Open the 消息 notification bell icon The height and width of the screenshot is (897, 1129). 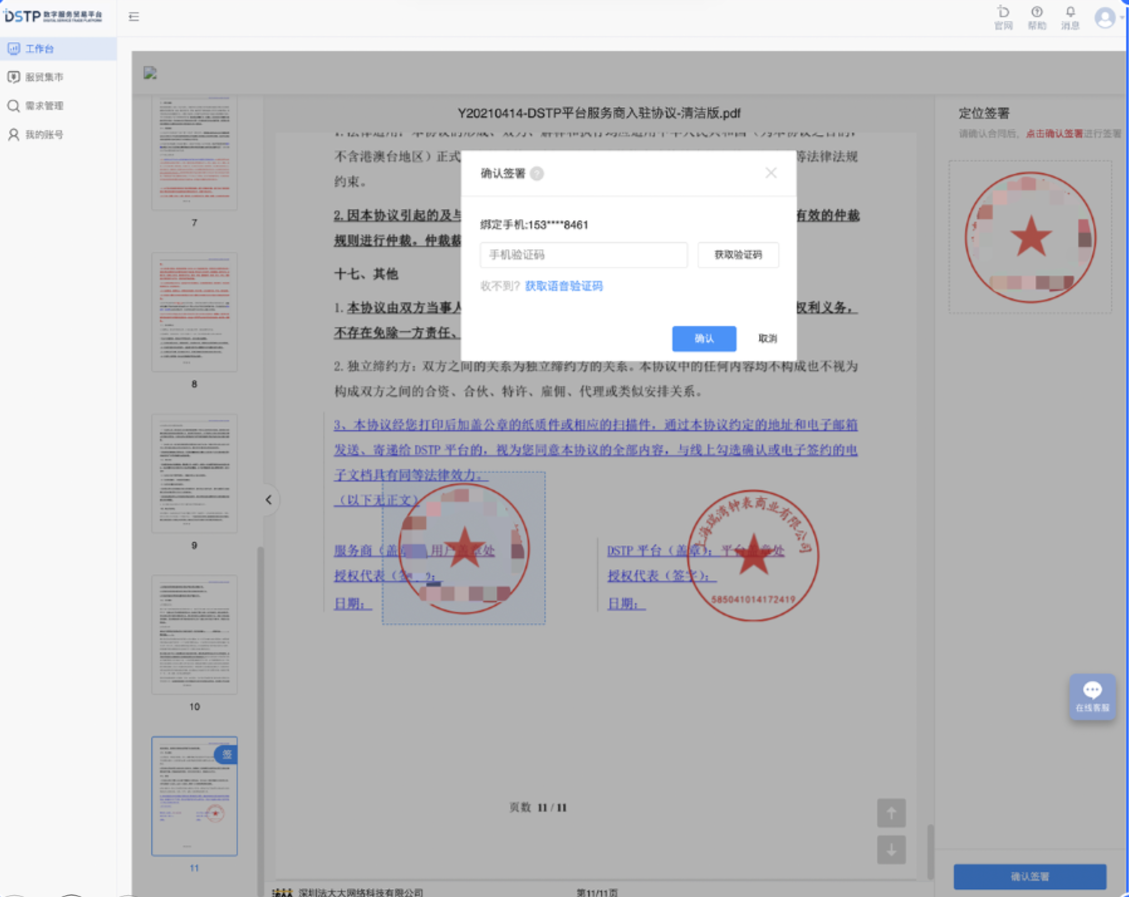(x=1068, y=17)
